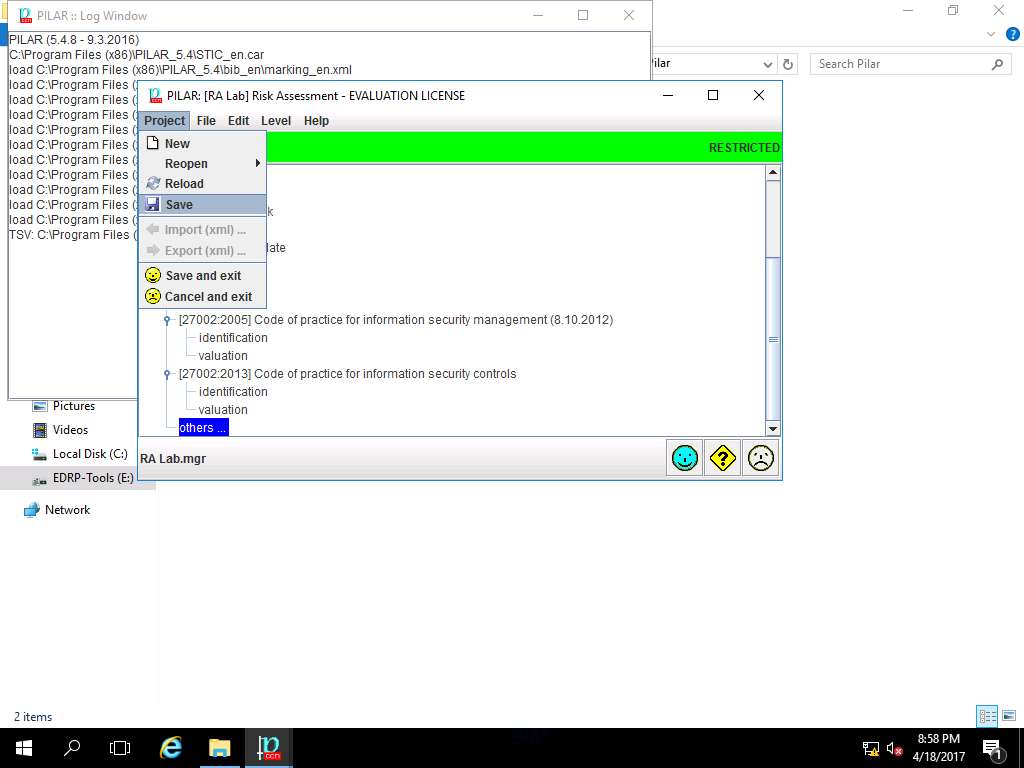Open Pictures in Explorer sidebar

[x=73, y=406]
